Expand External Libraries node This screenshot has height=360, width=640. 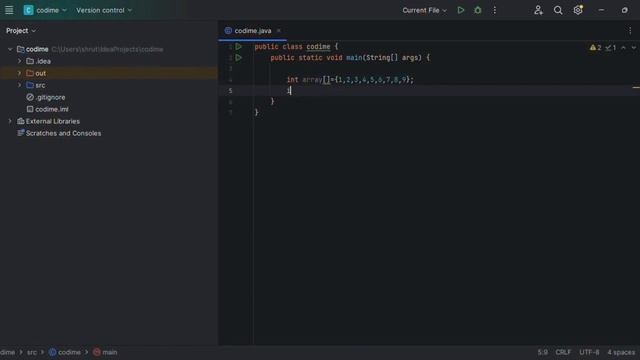pos(10,121)
